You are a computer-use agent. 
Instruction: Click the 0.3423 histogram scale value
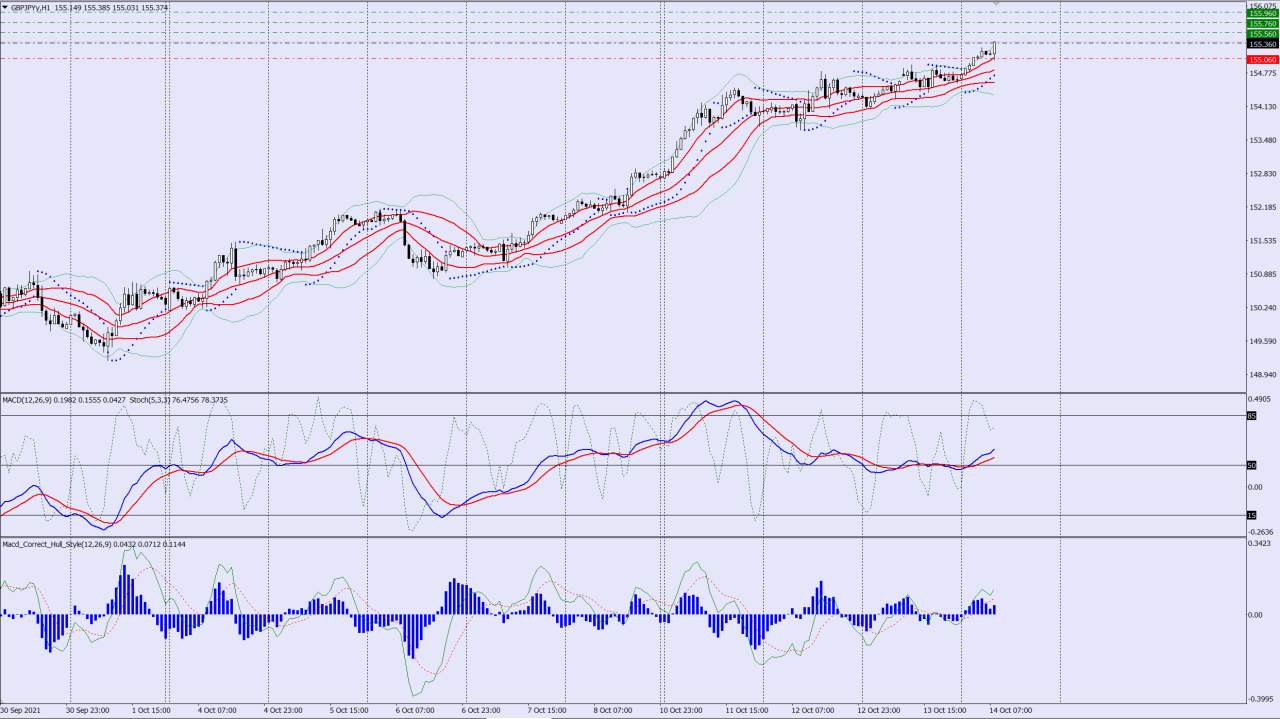point(1260,543)
